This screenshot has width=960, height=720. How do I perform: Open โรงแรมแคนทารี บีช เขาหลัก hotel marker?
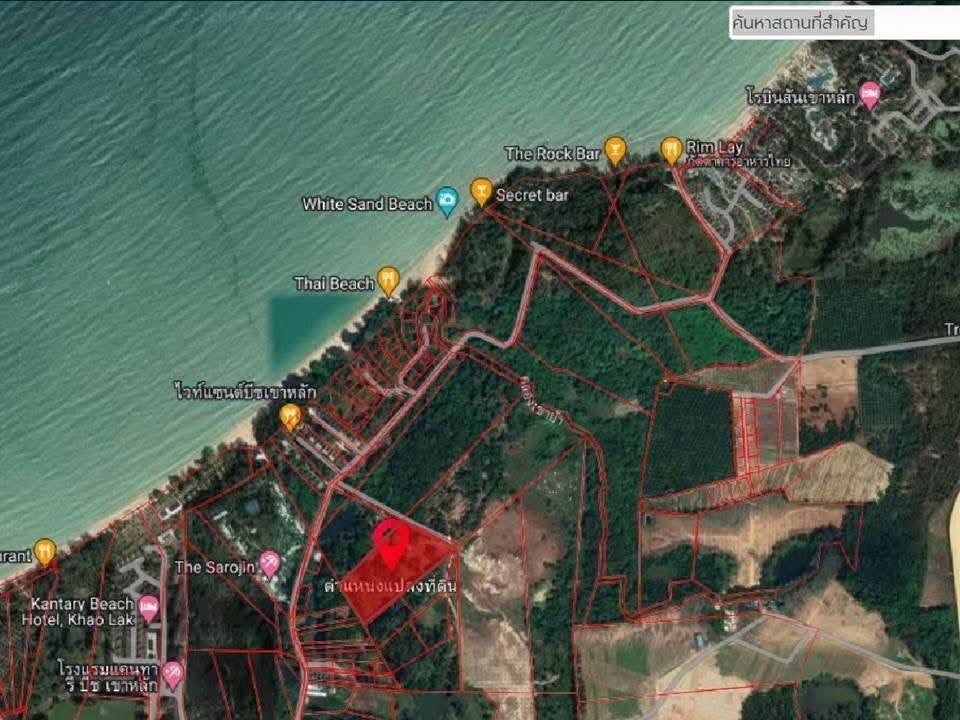pos(173,675)
